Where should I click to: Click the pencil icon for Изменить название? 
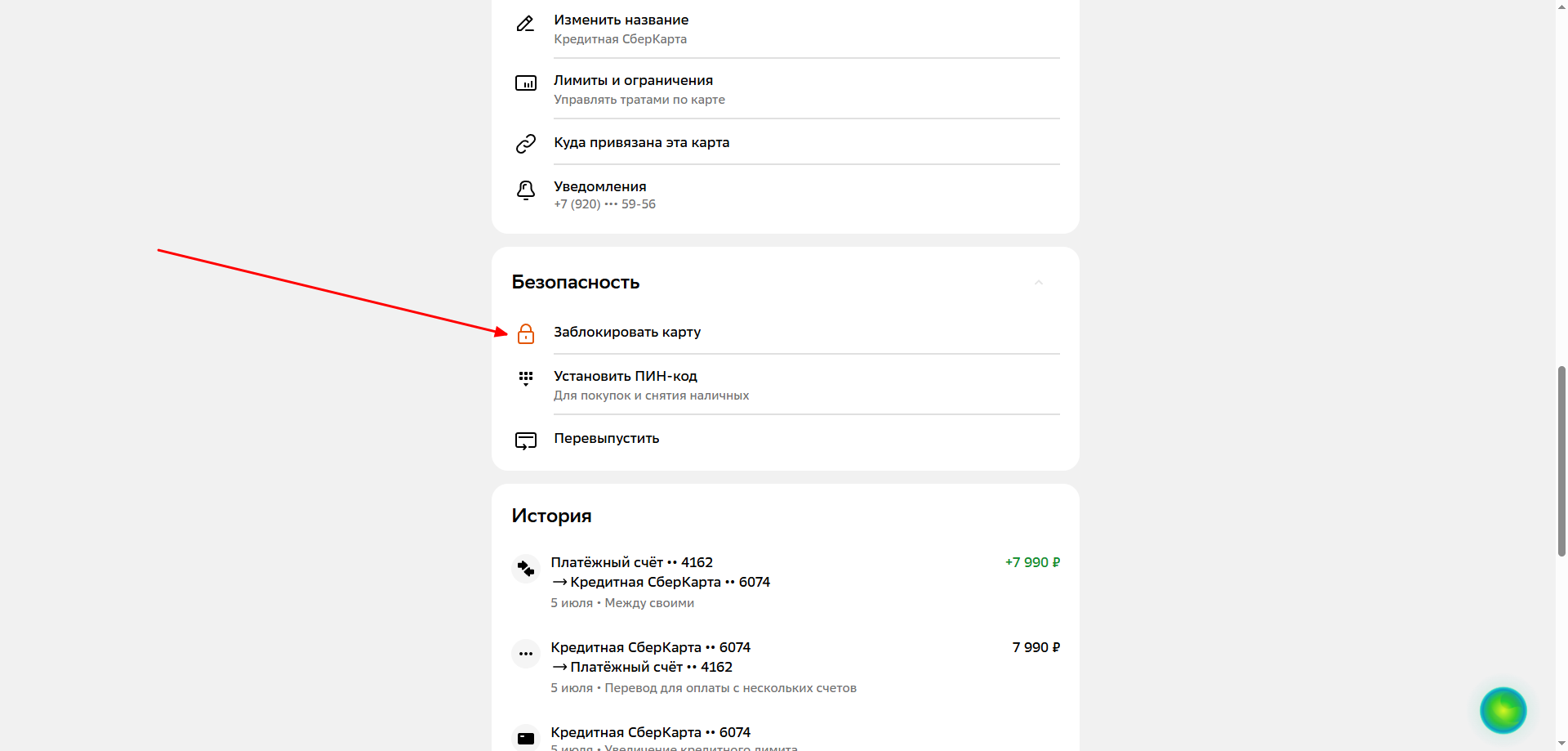tap(525, 24)
